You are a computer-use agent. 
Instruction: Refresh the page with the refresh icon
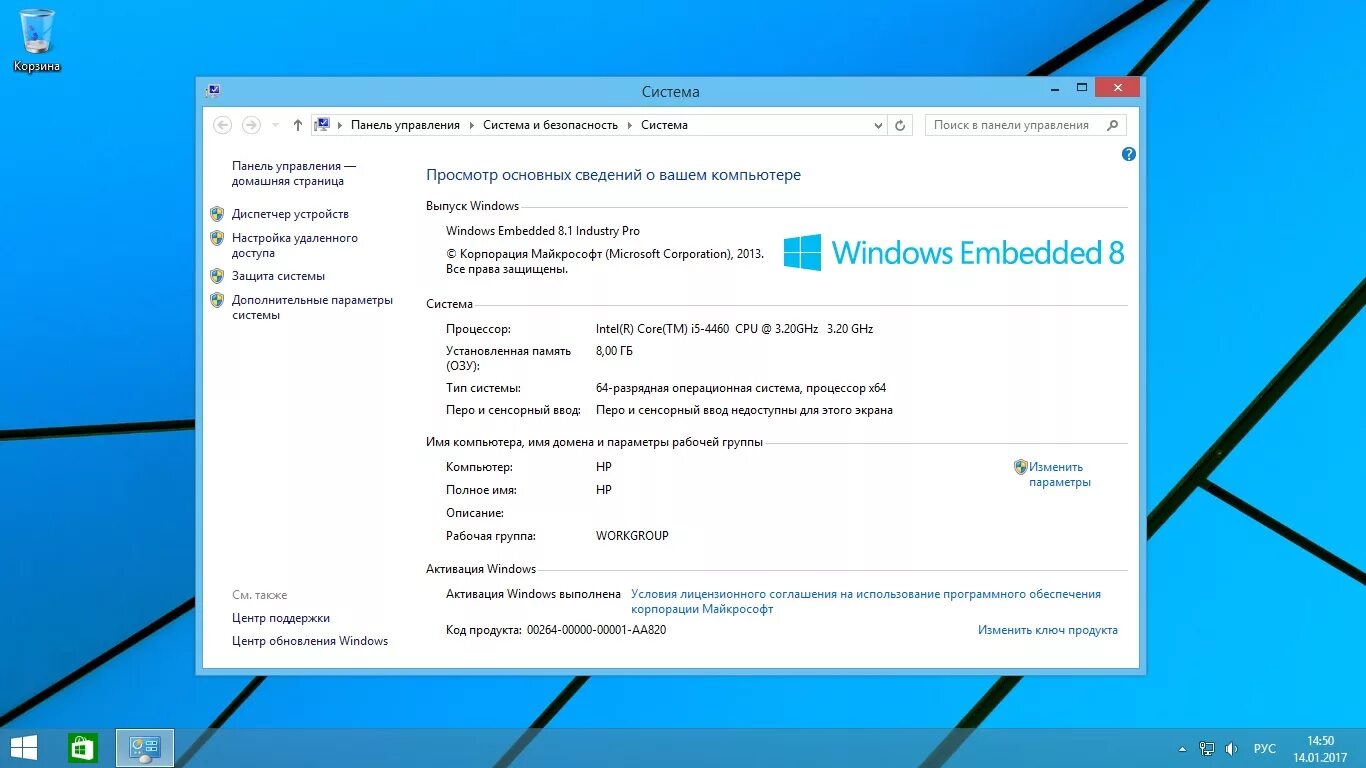click(x=899, y=124)
